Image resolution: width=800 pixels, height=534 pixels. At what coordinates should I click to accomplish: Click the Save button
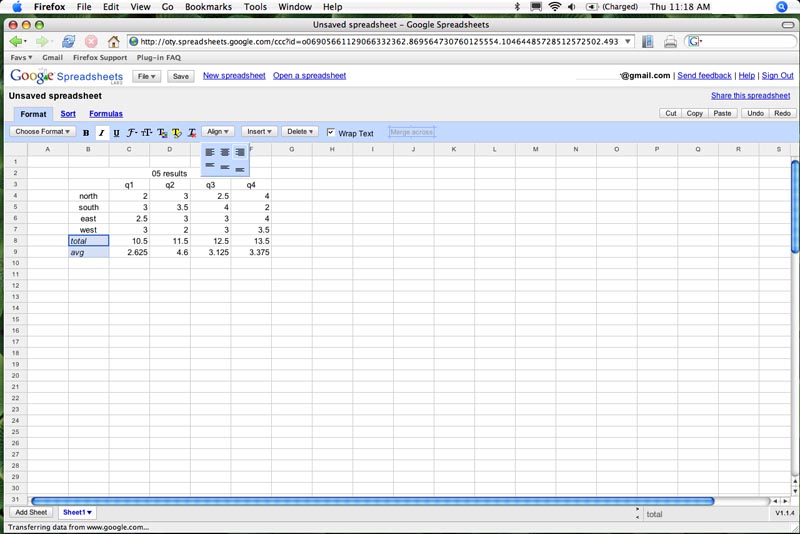click(181, 77)
